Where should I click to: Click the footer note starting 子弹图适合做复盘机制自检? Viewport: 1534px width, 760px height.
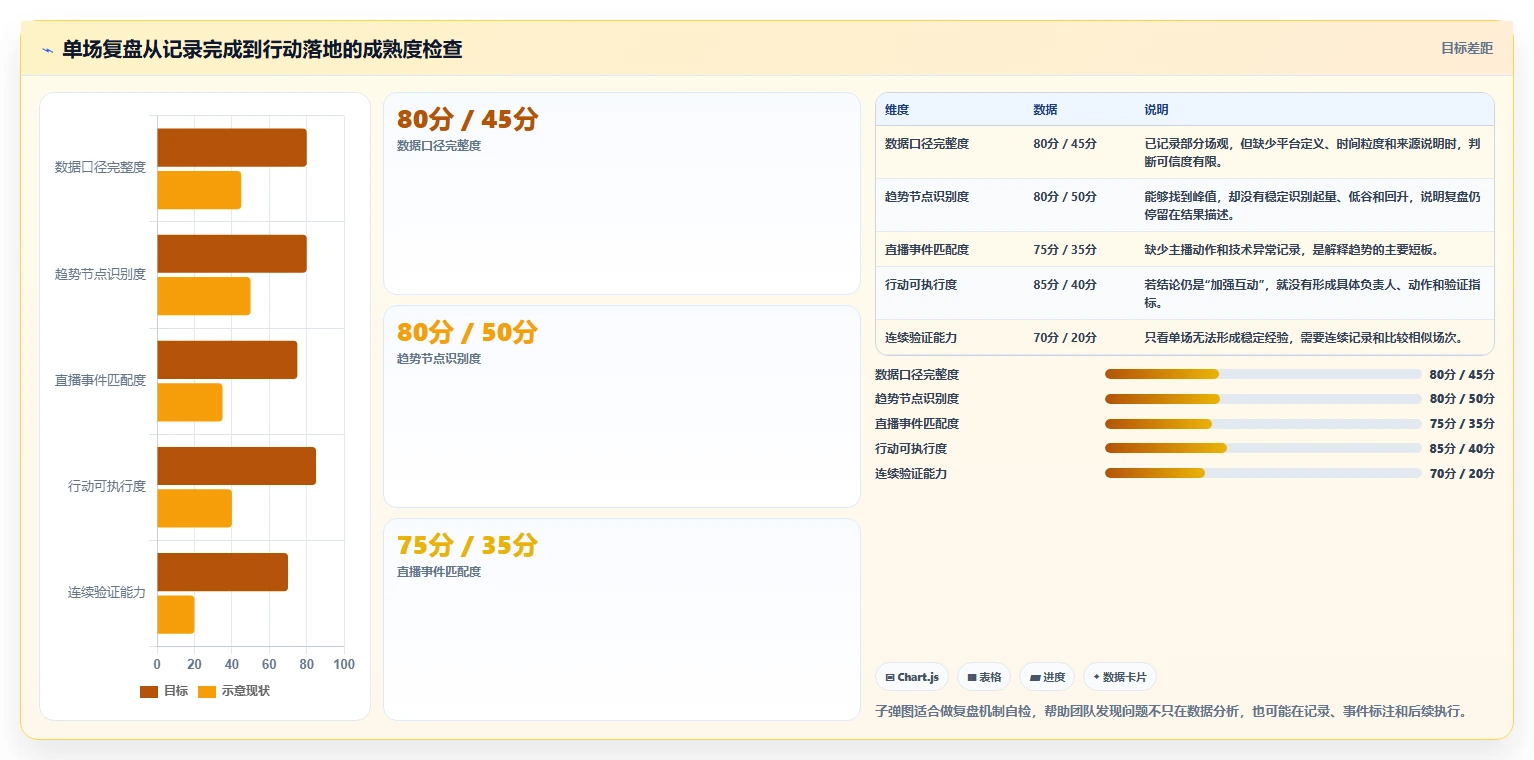click(1171, 712)
